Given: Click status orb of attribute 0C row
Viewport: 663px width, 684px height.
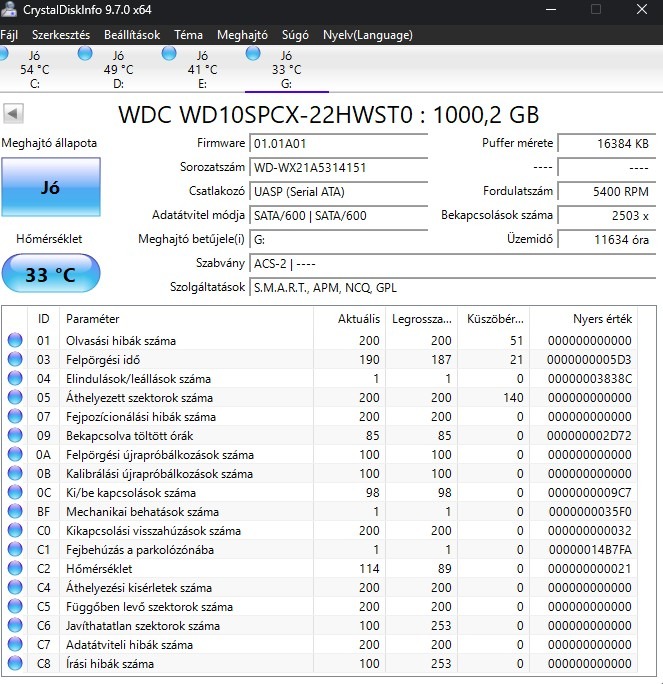Looking at the screenshot, I should pos(15,492).
